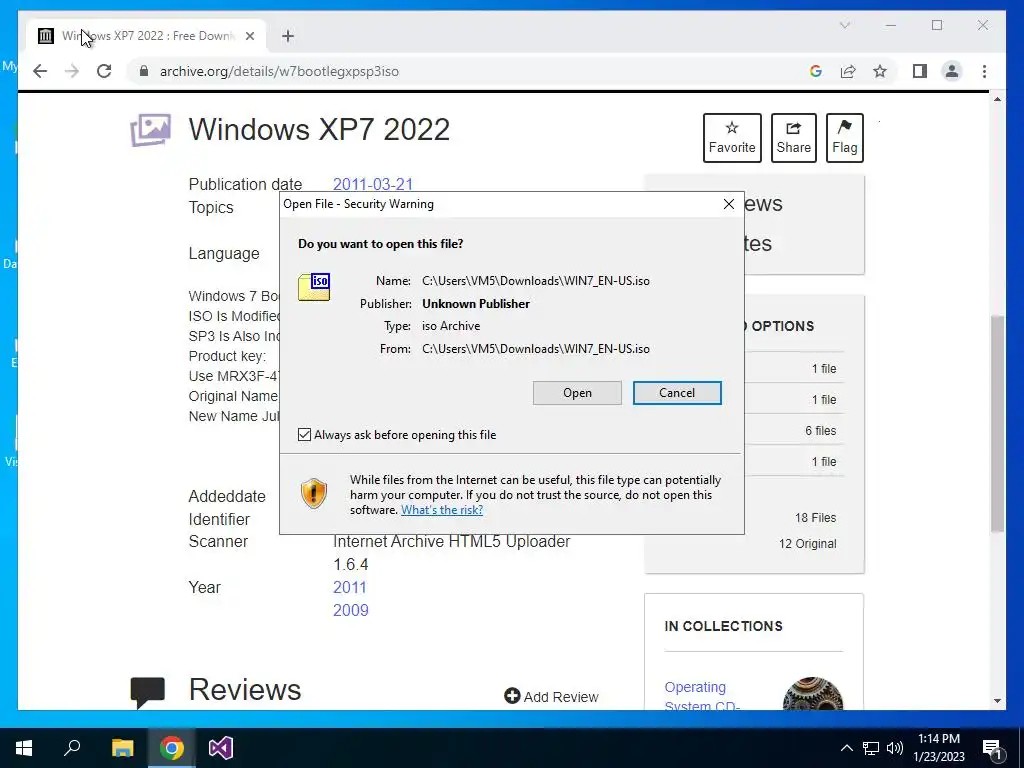Open the 2011-03-21 publication date link
The height and width of the screenshot is (768, 1024).
coord(373,184)
